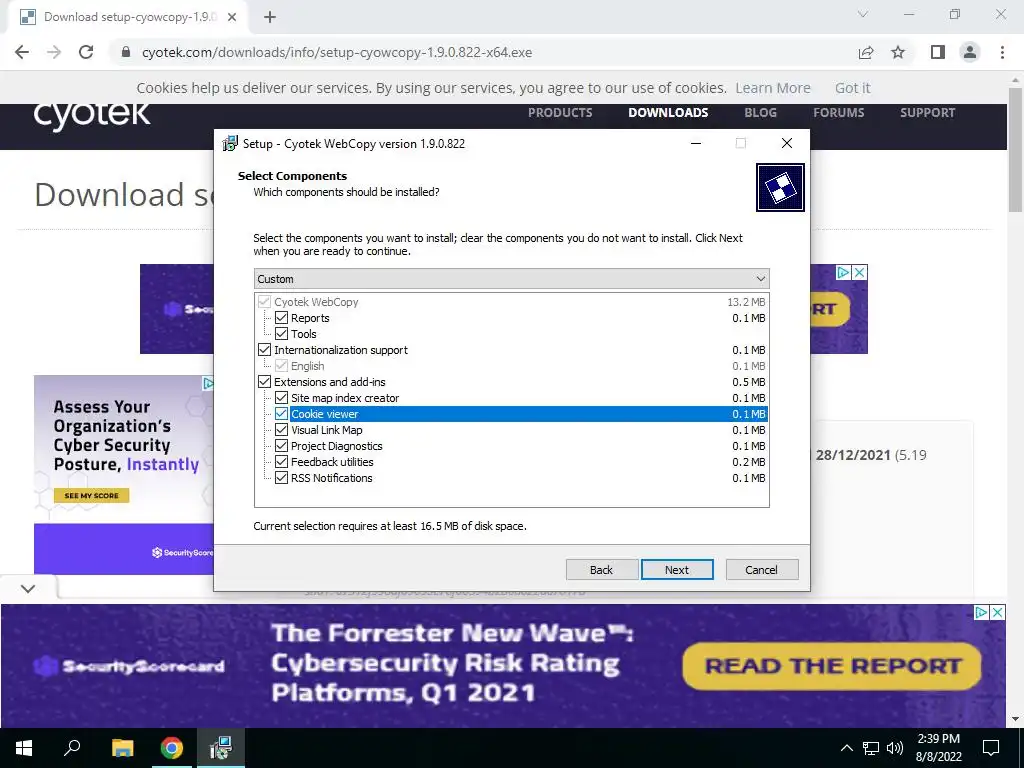Uncheck Project Diagnostics component
Viewport: 1024px width, 768px height.
point(281,446)
